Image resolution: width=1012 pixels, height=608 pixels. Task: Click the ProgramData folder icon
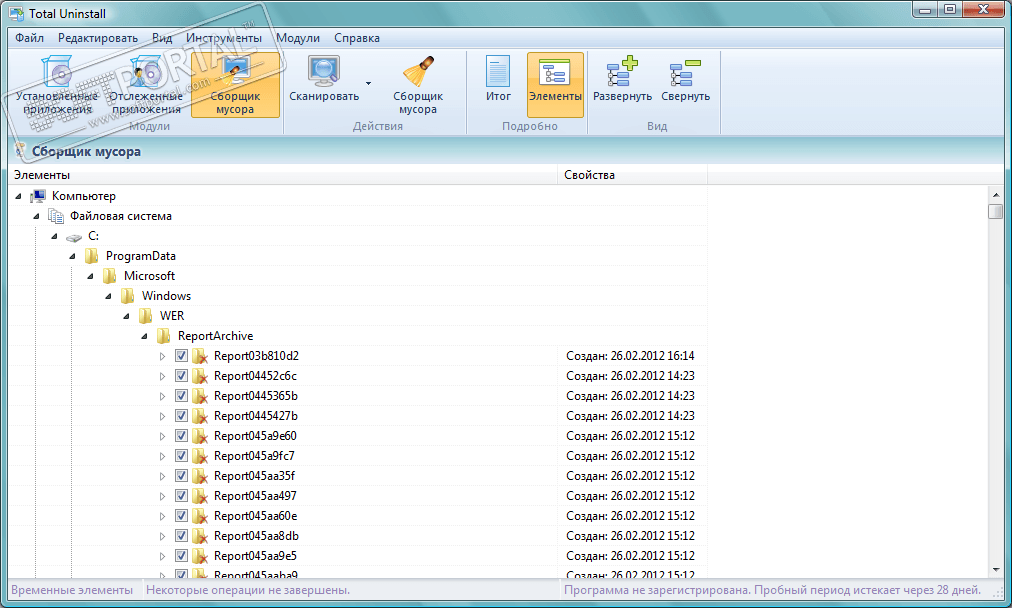click(92, 256)
